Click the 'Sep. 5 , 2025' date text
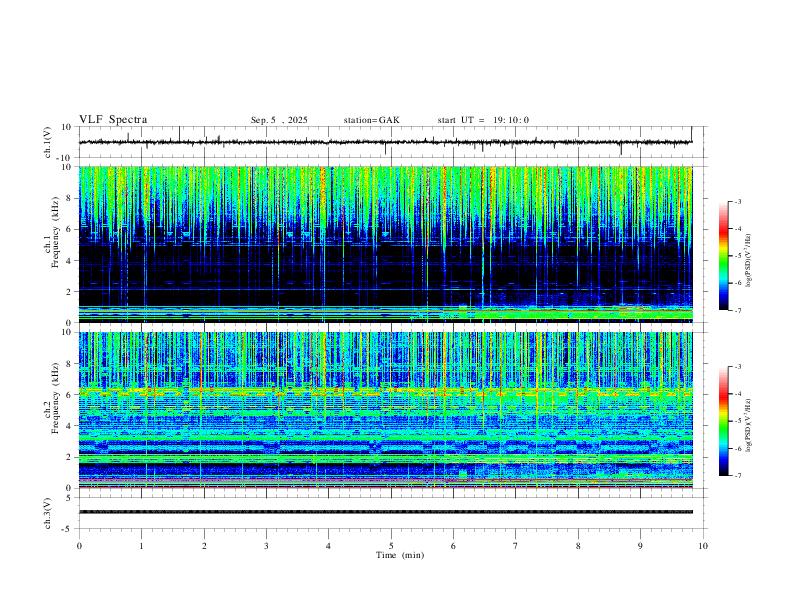 click(279, 120)
